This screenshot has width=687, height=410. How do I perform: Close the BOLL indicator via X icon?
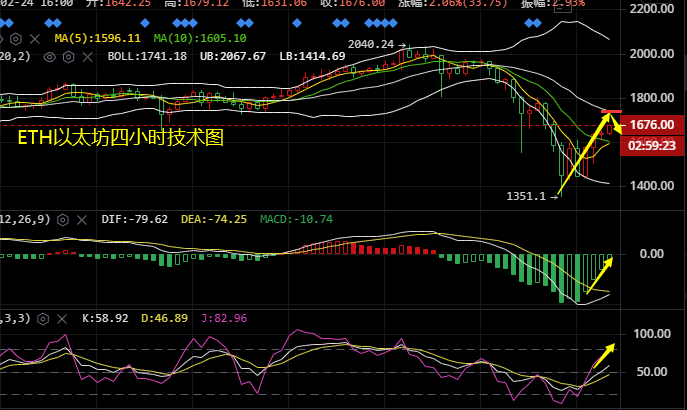tap(88, 57)
